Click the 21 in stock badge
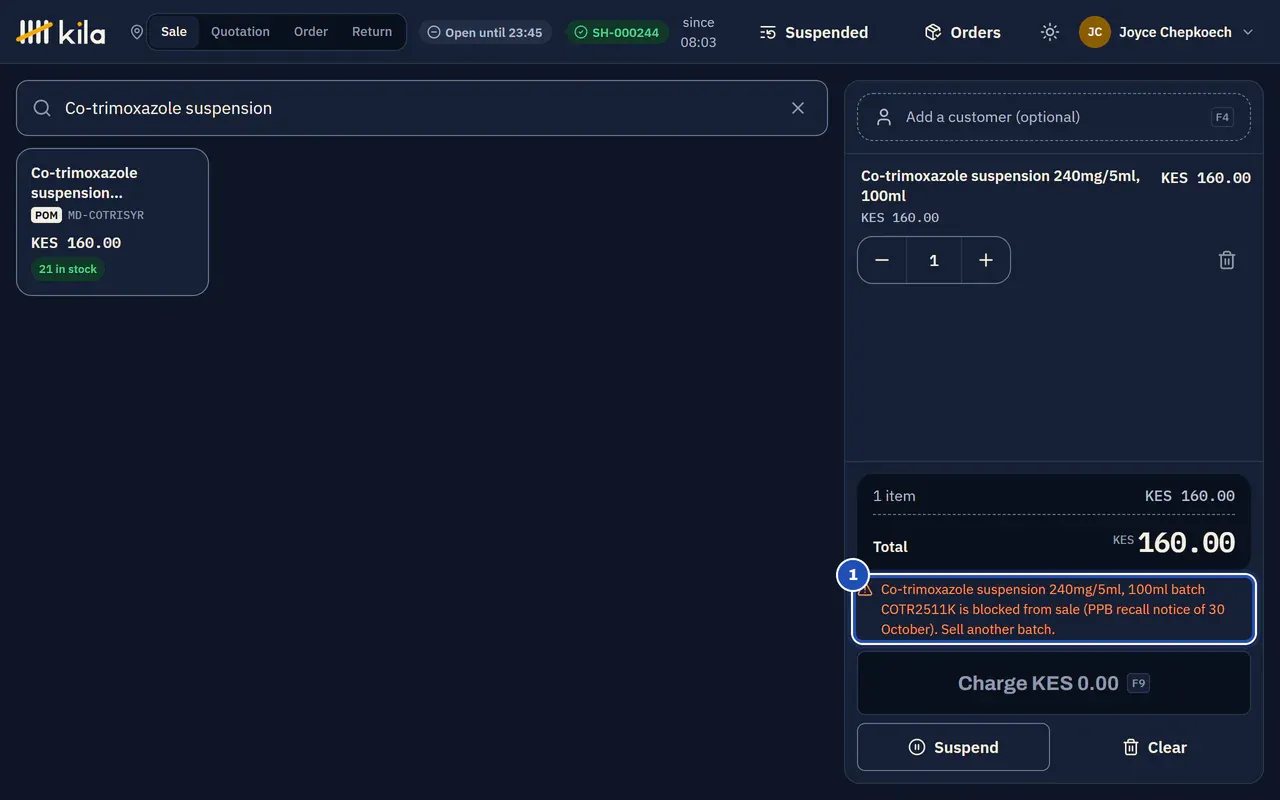Screen dimensions: 1280x800 click(68, 269)
